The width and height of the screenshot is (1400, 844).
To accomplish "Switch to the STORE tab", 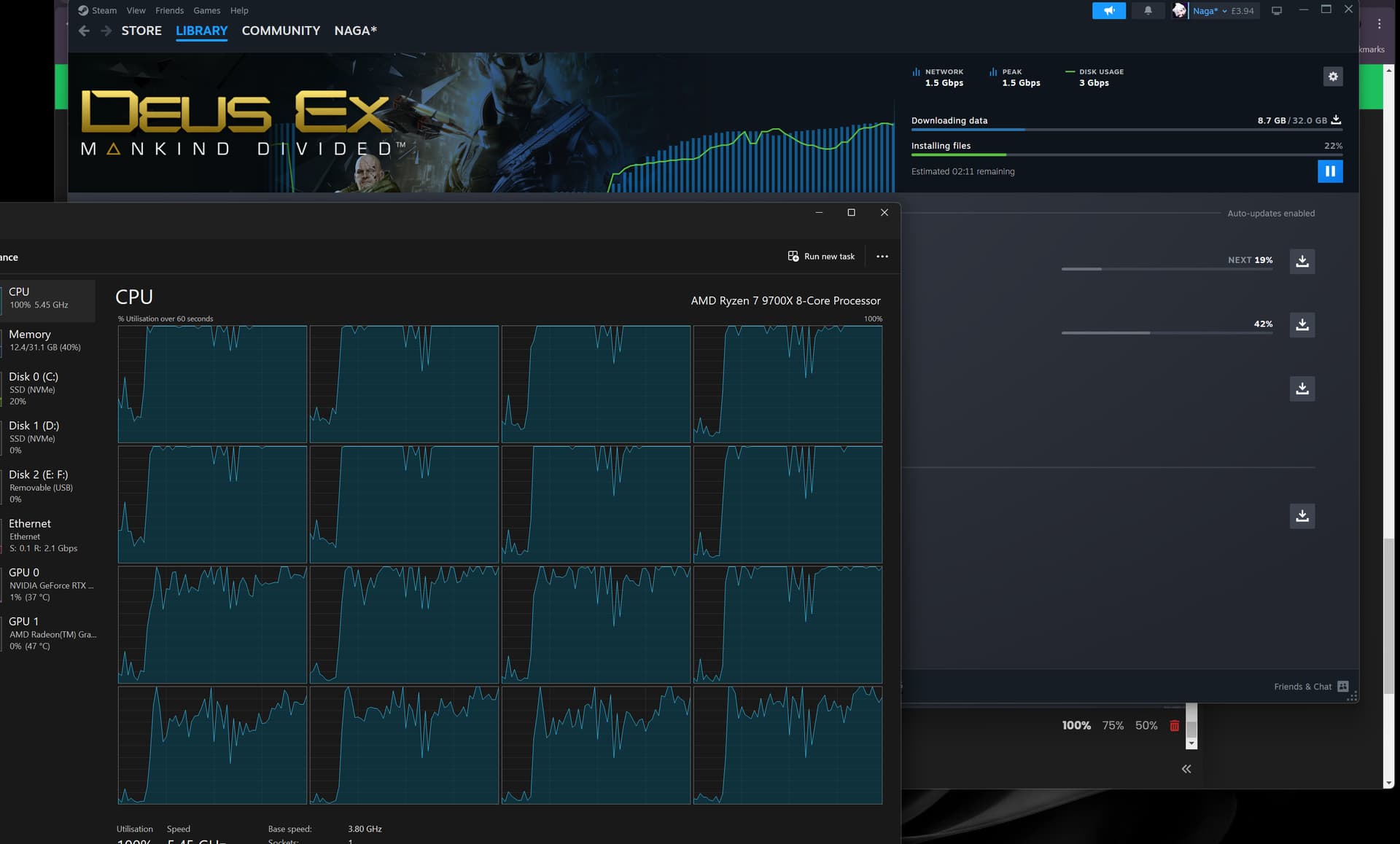I will tap(141, 31).
